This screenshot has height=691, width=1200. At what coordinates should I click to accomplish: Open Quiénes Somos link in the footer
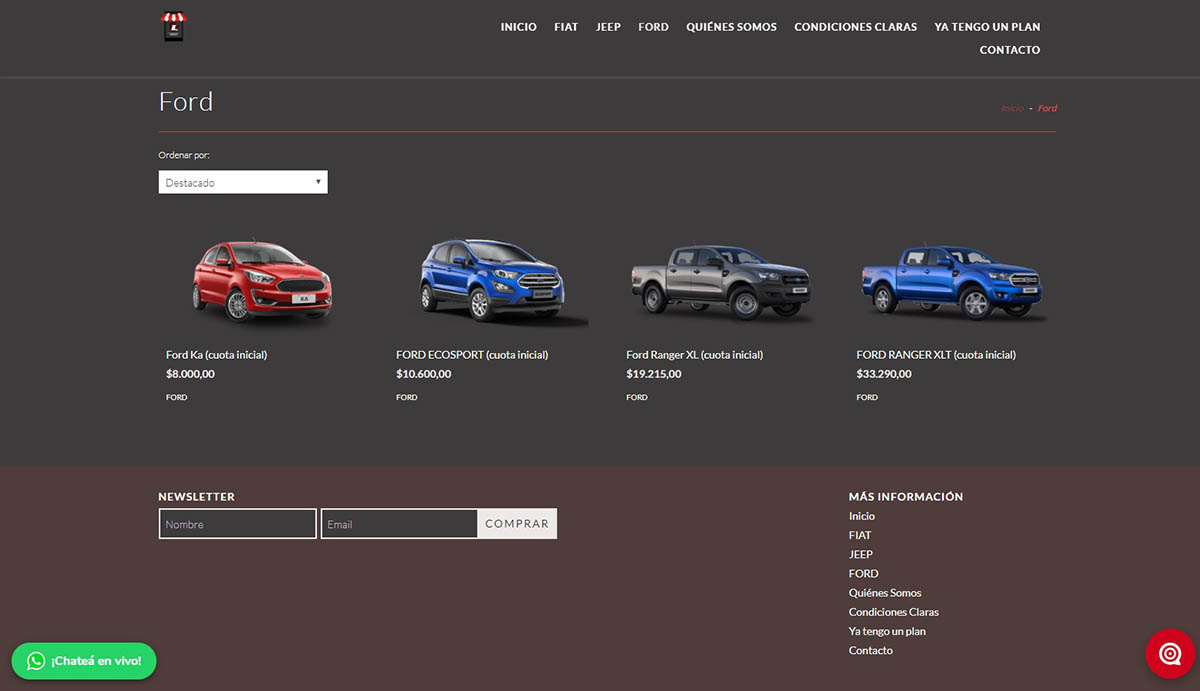point(885,593)
